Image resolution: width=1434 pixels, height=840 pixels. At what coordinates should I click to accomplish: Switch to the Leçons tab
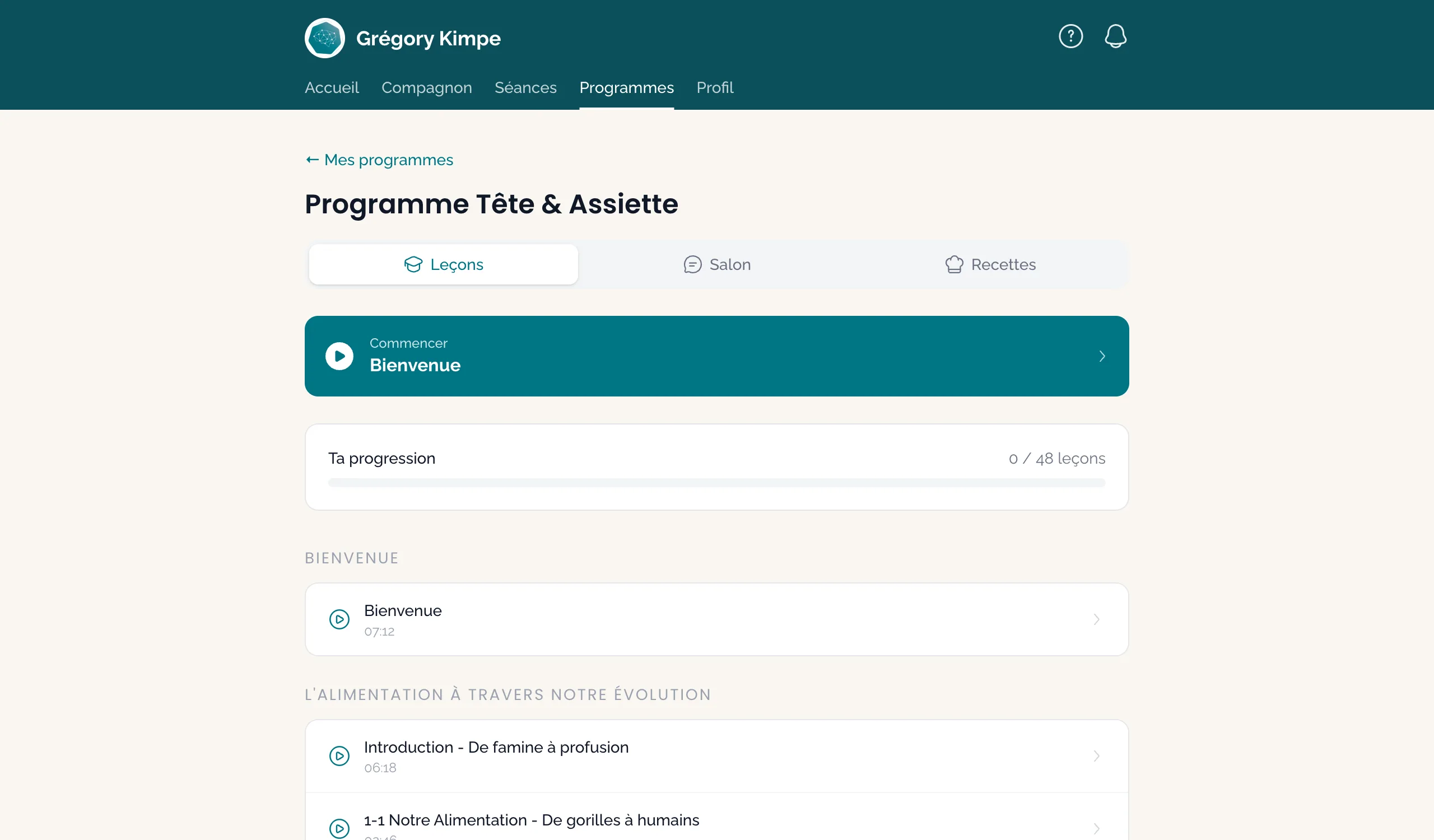(443, 264)
